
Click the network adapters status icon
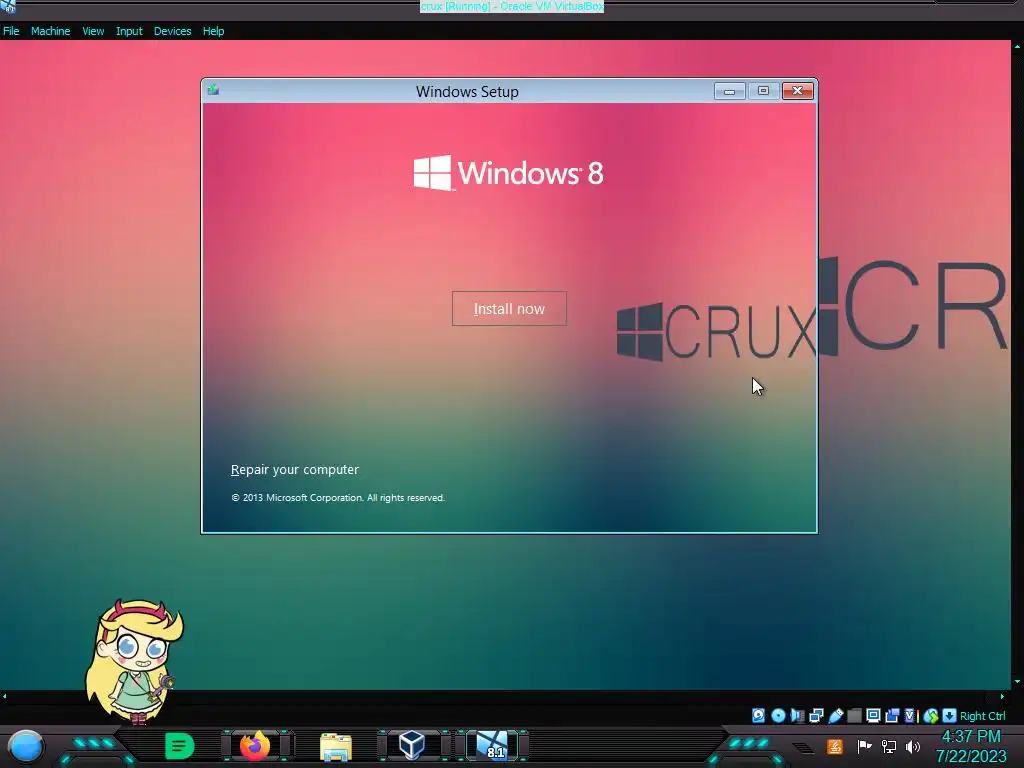pyautogui.click(x=816, y=716)
